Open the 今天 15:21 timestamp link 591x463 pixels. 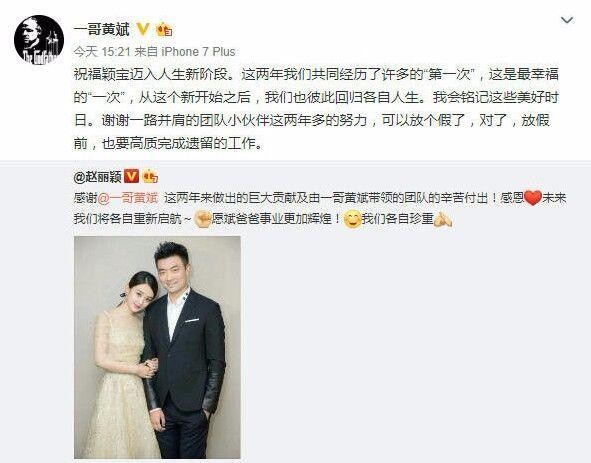(x=101, y=51)
